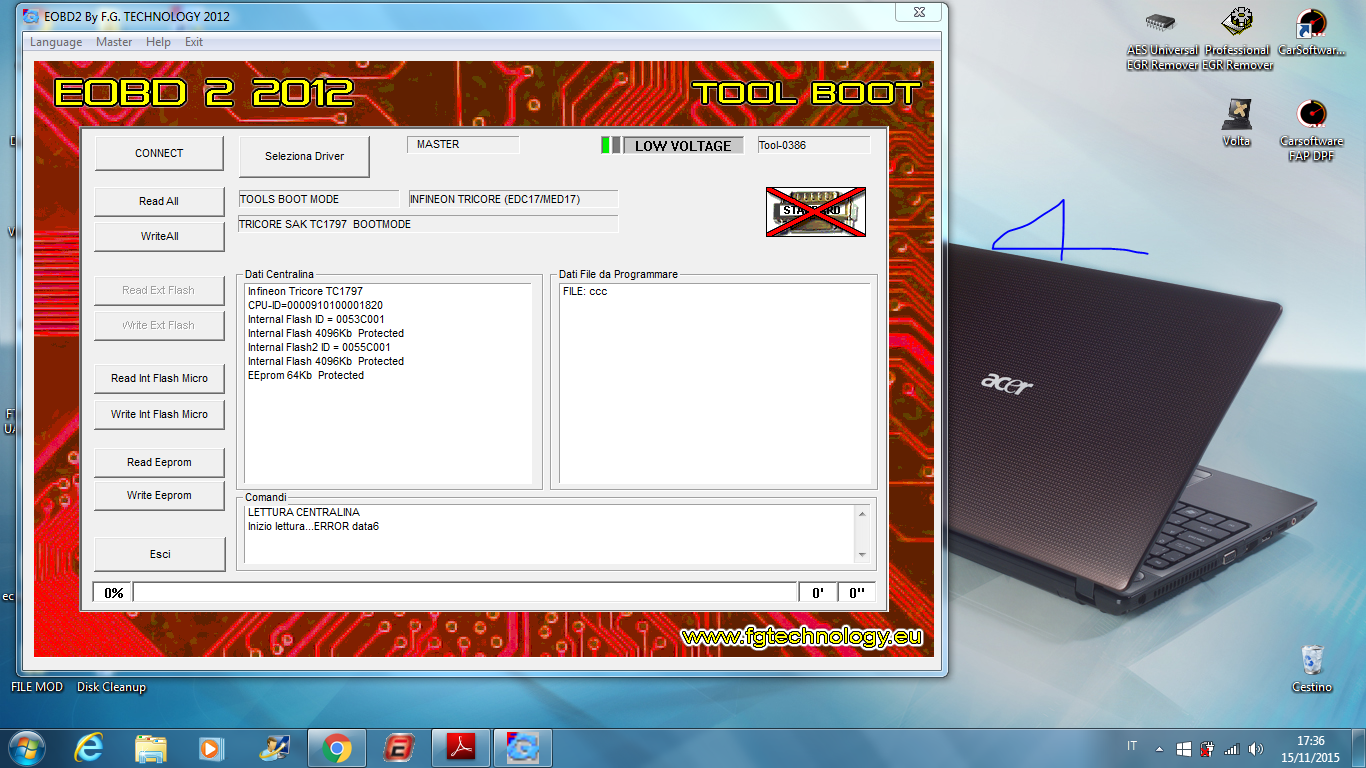The image size is (1366, 768).
Task: Show hidden tray icons arrow
Action: (1159, 748)
